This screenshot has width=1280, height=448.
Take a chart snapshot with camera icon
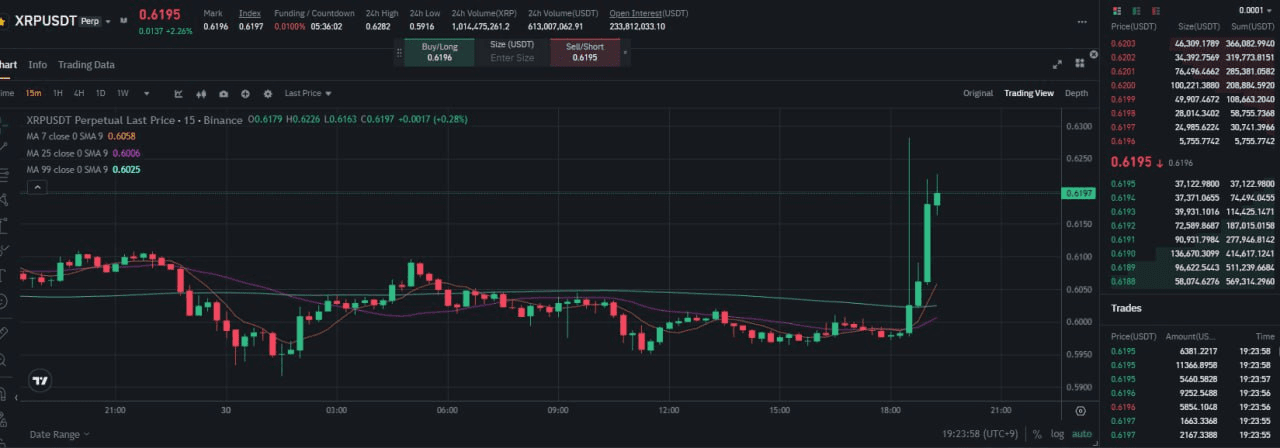pos(223,93)
